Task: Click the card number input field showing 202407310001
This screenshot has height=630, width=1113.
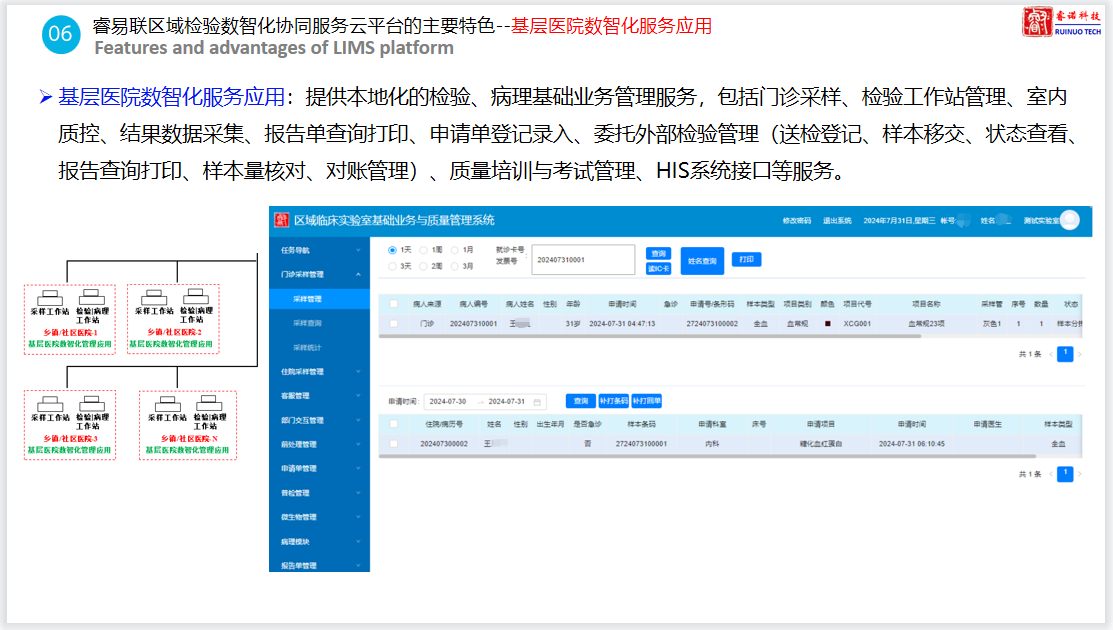Action: click(x=584, y=259)
